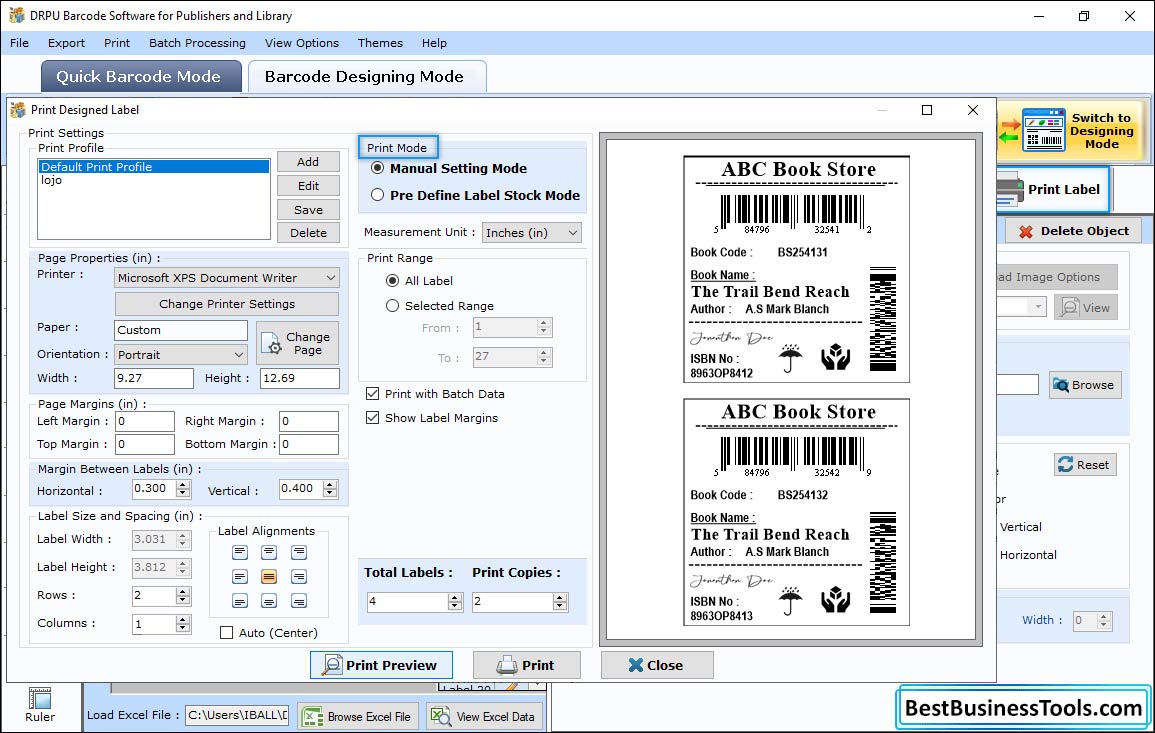Viewport: 1155px width, 733px height.
Task: Click Bottom Margin input field
Action: tap(309, 444)
